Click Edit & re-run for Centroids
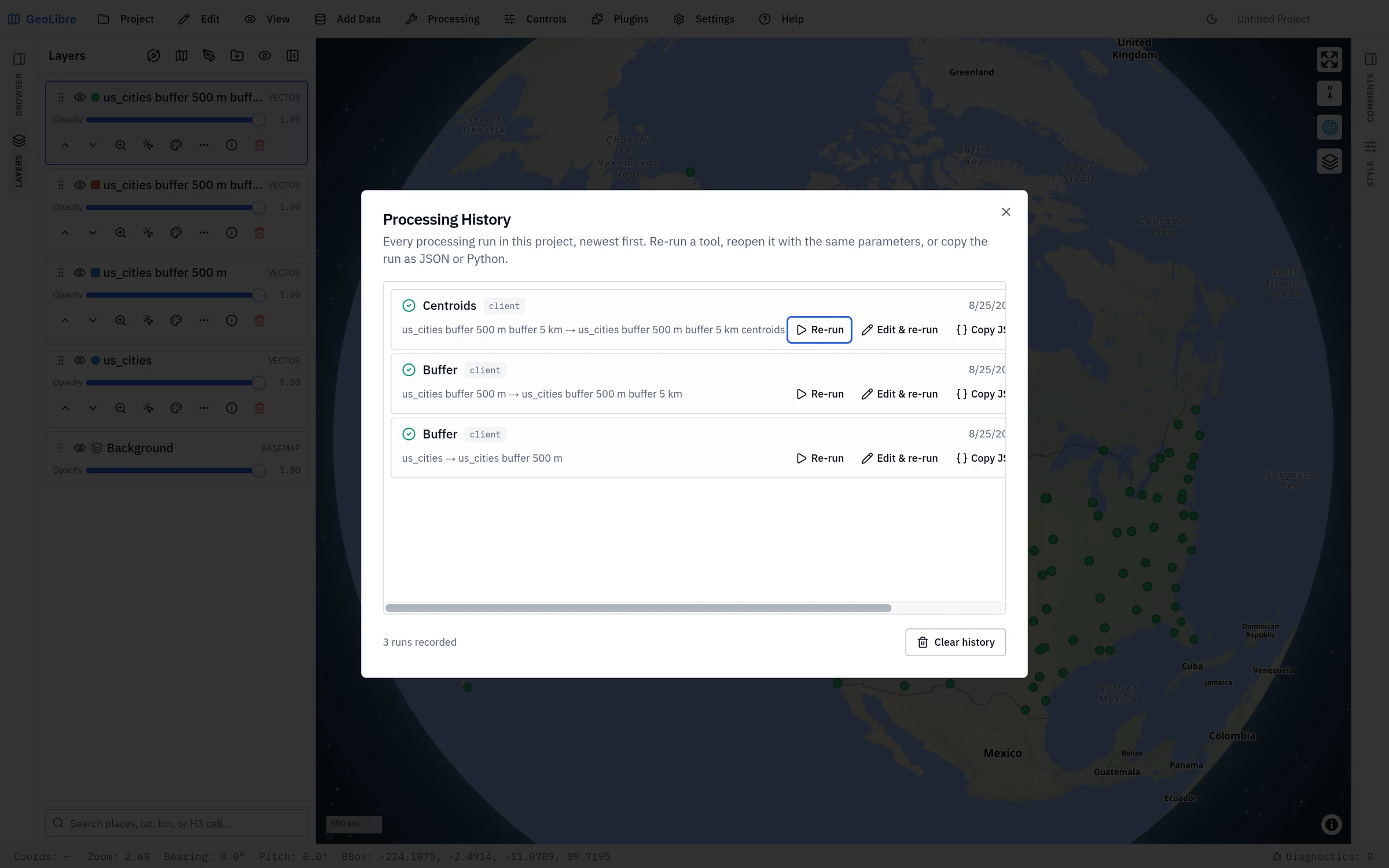The height and width of the screenshot is (868, 1389). click(x=899, y=330)
